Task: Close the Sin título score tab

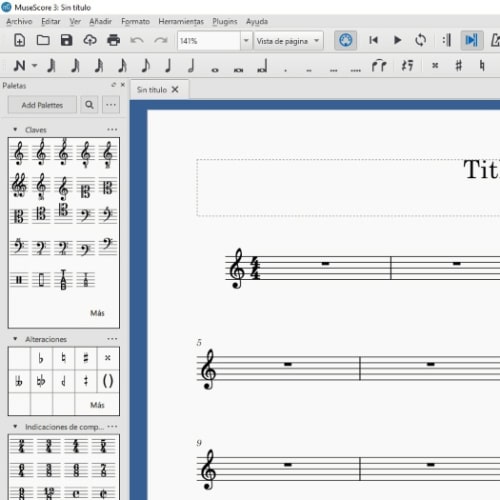Action: [x=175, y=89]
